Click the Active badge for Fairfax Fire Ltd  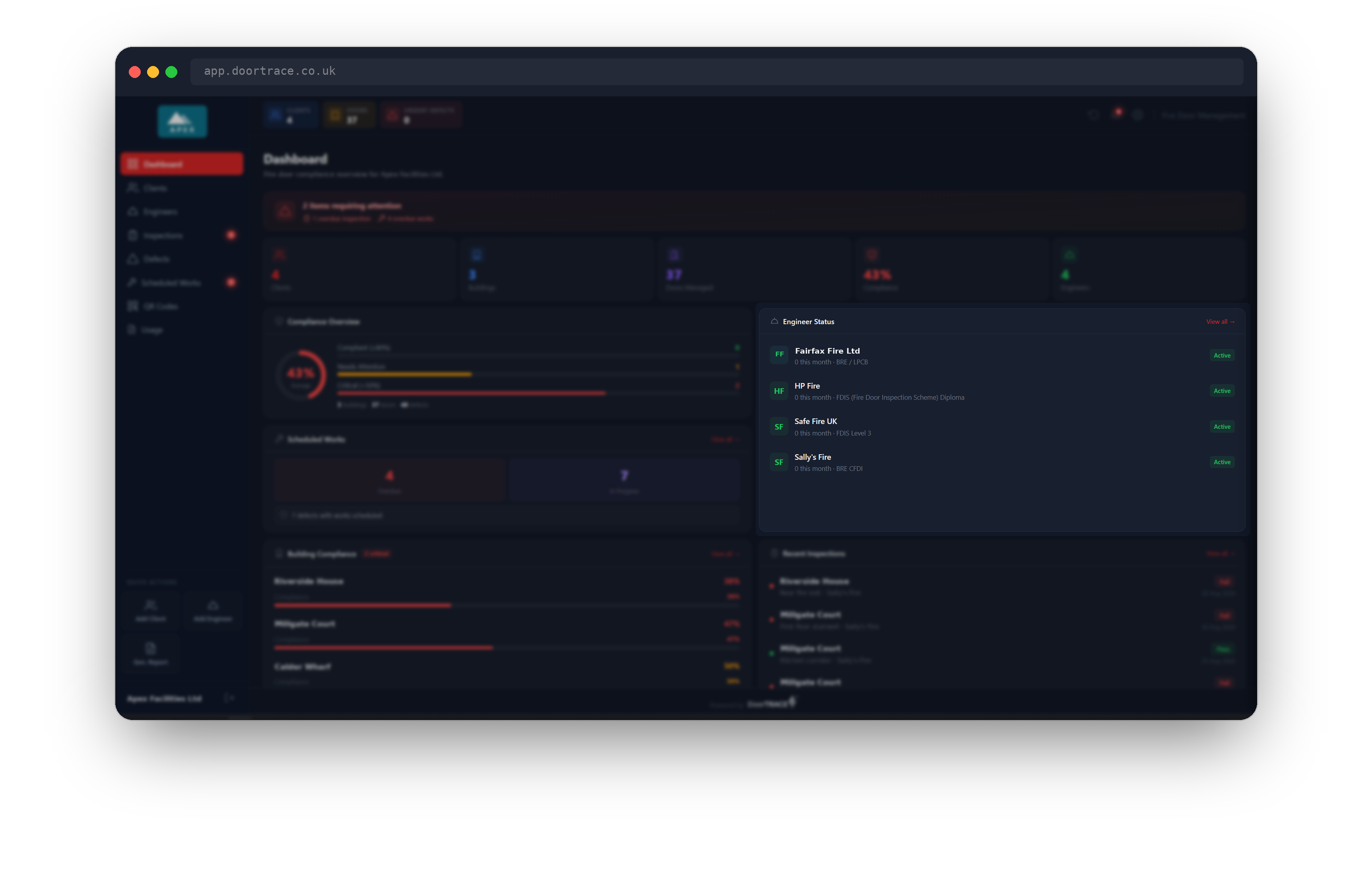[1222, 355]
